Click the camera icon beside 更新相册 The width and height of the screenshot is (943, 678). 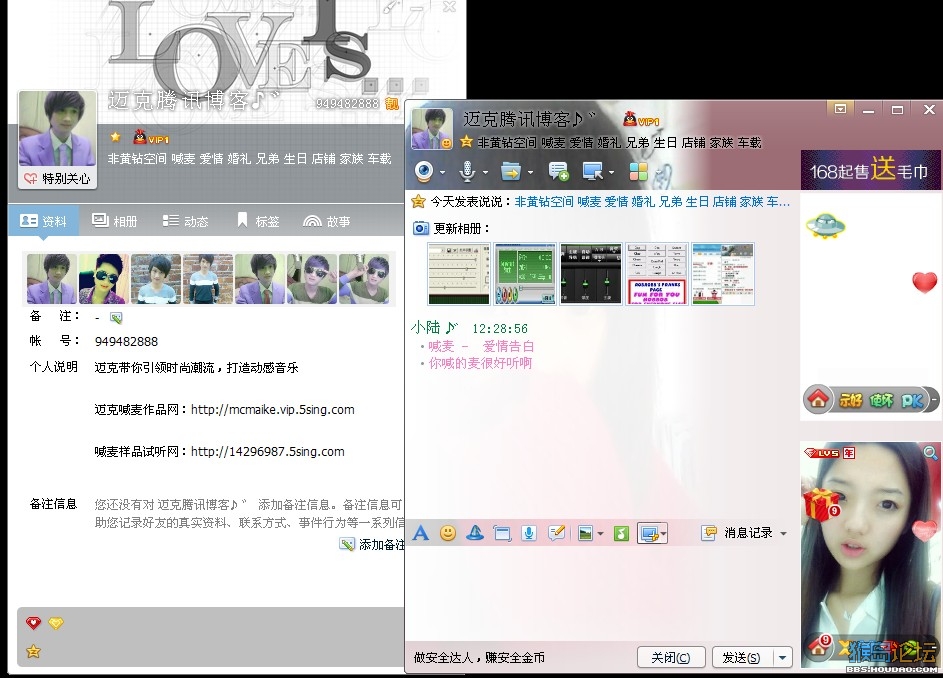point(420,229)
